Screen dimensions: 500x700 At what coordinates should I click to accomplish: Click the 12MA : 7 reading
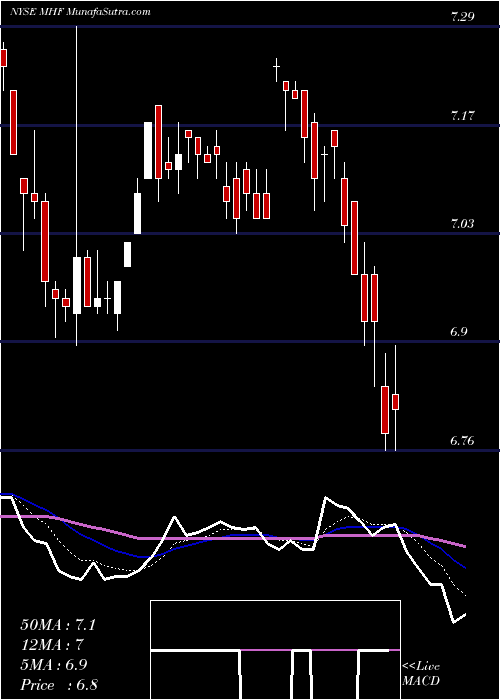click(53, 645)
